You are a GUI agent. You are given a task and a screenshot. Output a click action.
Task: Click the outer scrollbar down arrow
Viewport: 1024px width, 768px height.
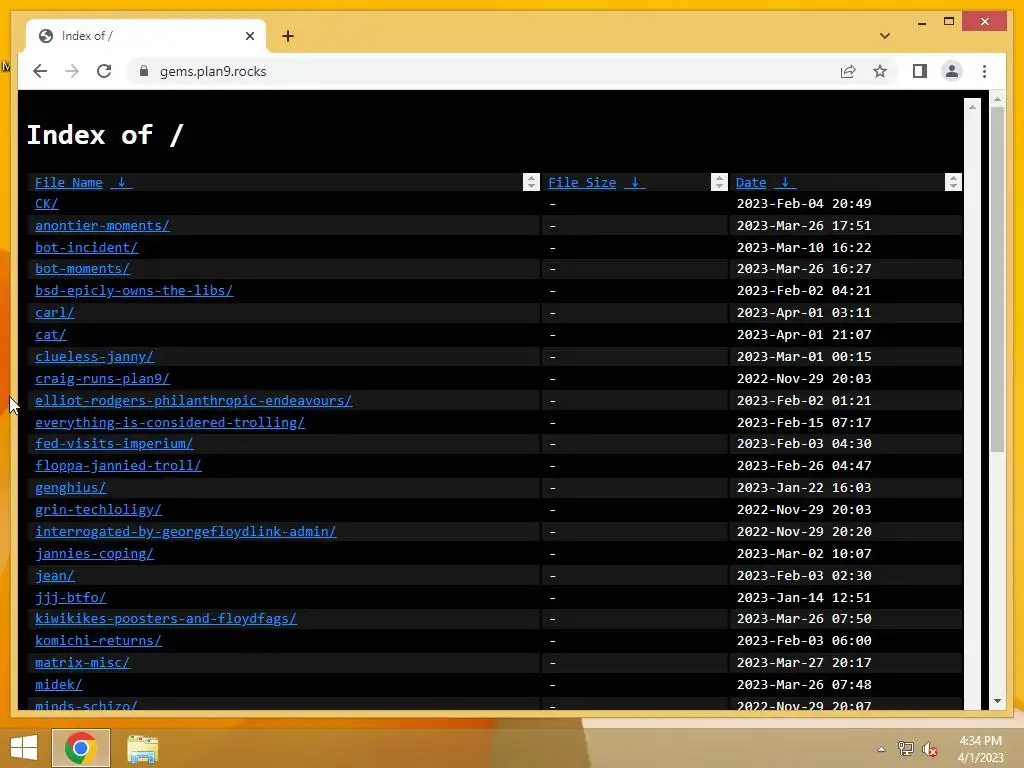[997, 701]
